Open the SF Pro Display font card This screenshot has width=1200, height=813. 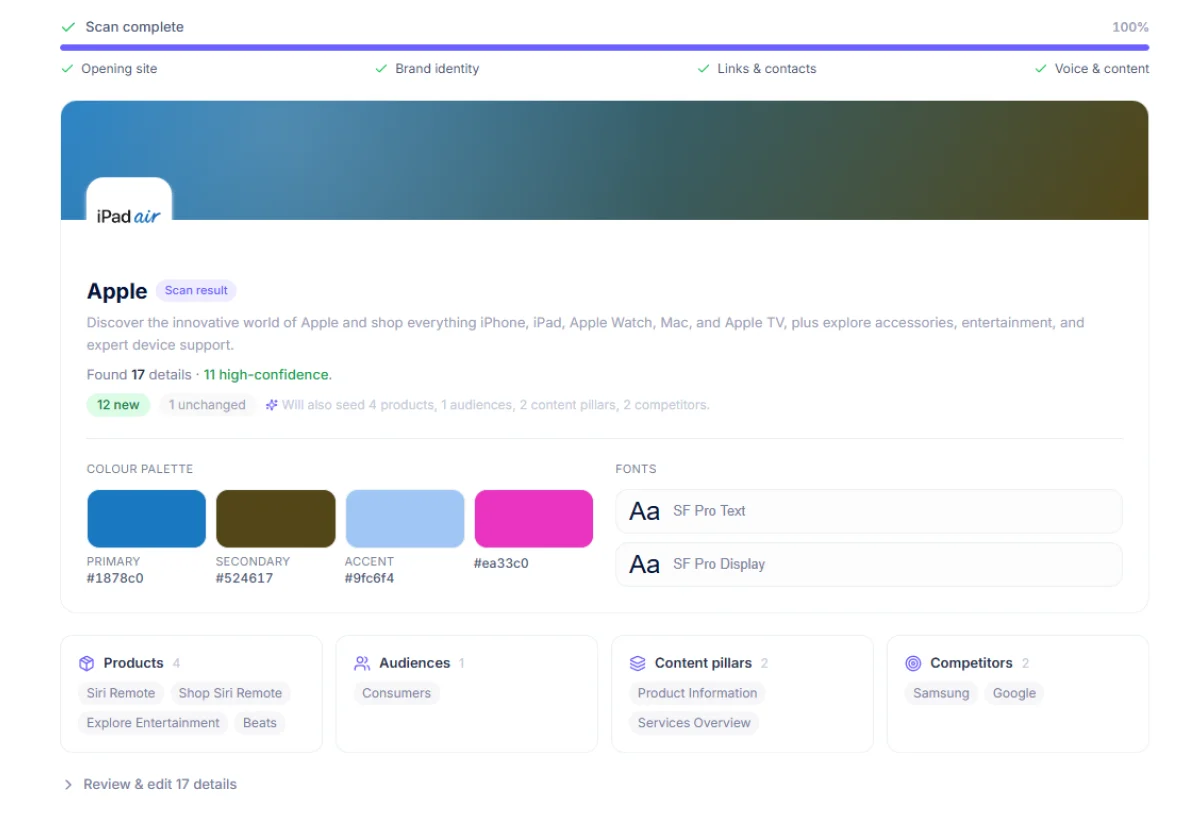869,564
